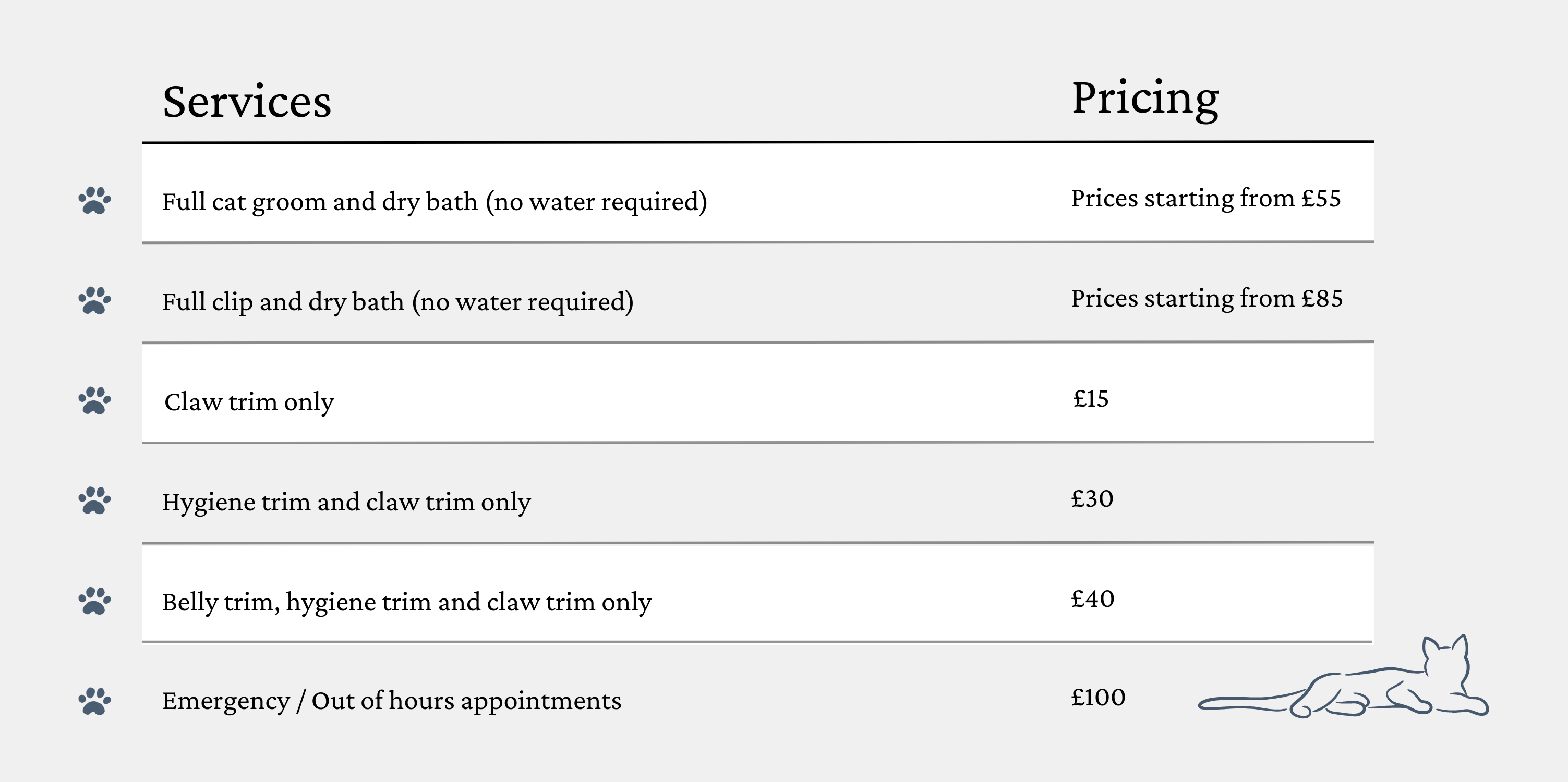Click the £40 belly trim price

(x=1093, y=599)
